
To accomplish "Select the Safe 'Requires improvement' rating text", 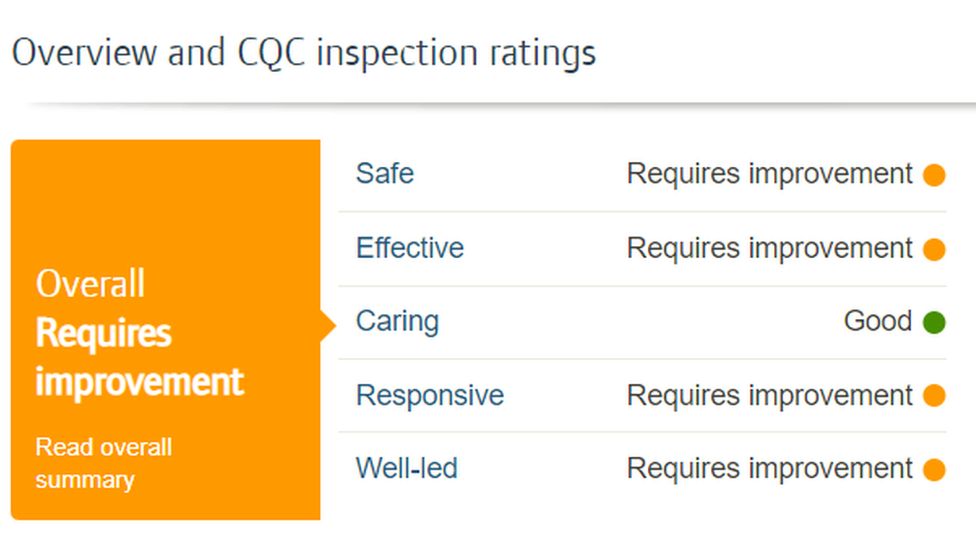I will click(769, 174).
